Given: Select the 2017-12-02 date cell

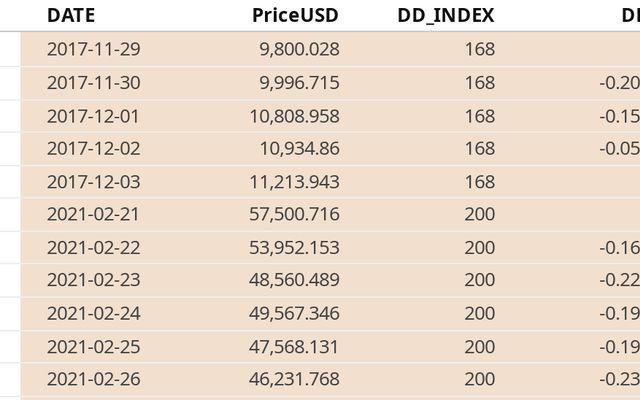Looking at the screenshot, I should tap(93, 148).
